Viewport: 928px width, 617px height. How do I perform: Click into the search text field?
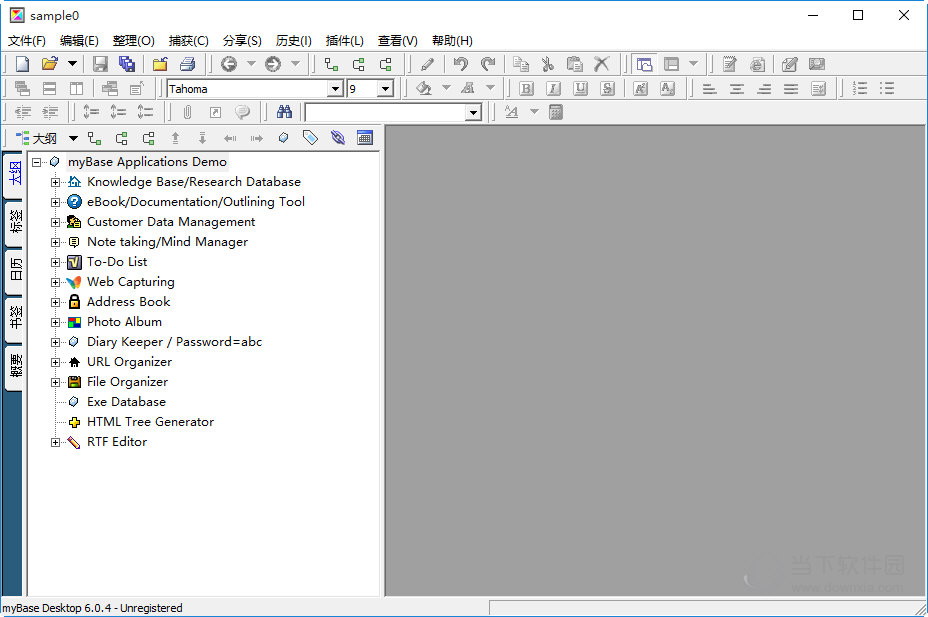pos(385,112)
